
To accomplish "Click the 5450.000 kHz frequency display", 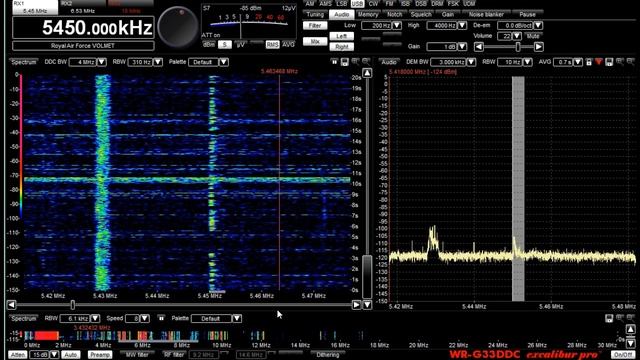I will coord(83,28).
